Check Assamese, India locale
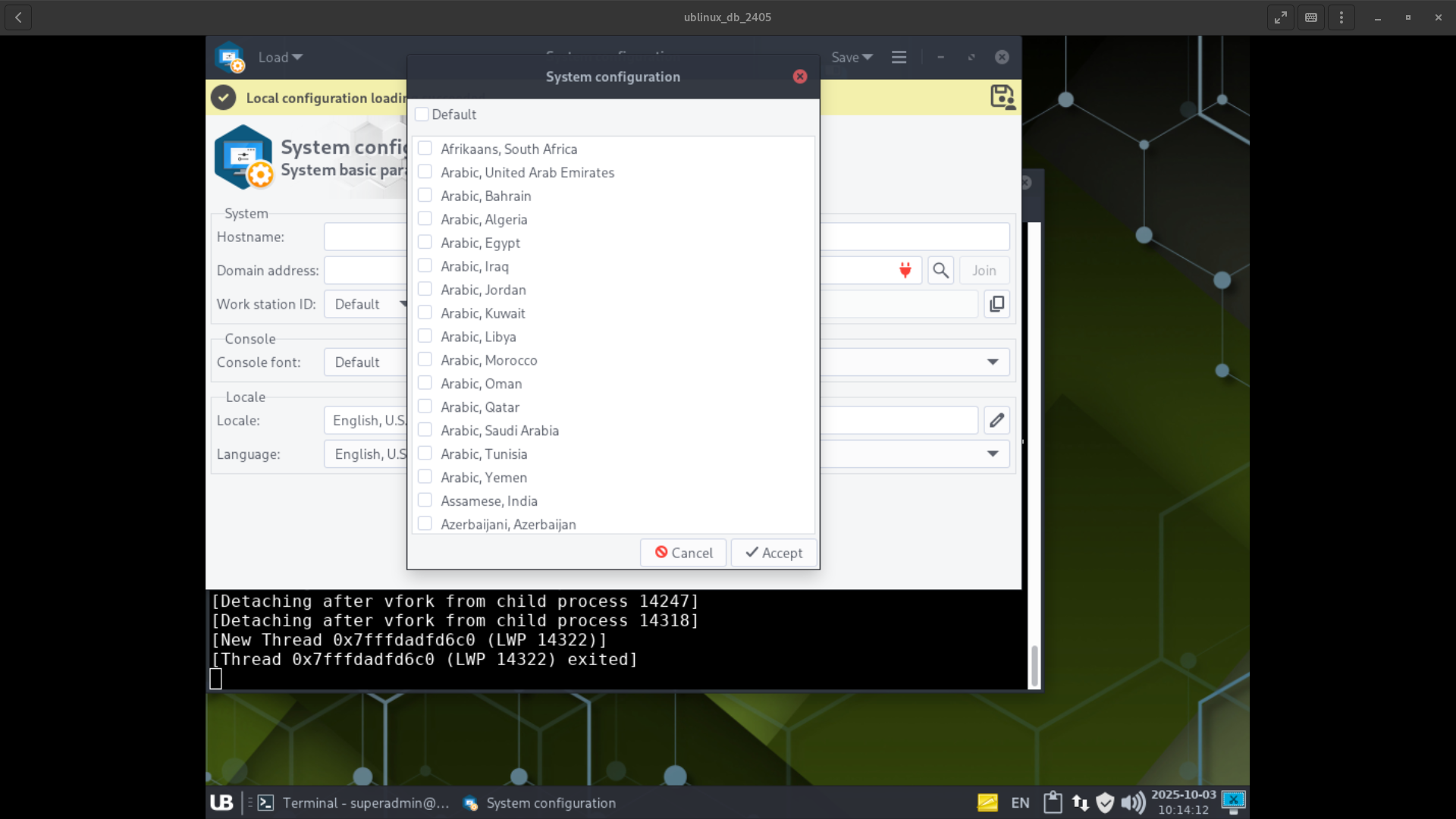 coord(425,500)
